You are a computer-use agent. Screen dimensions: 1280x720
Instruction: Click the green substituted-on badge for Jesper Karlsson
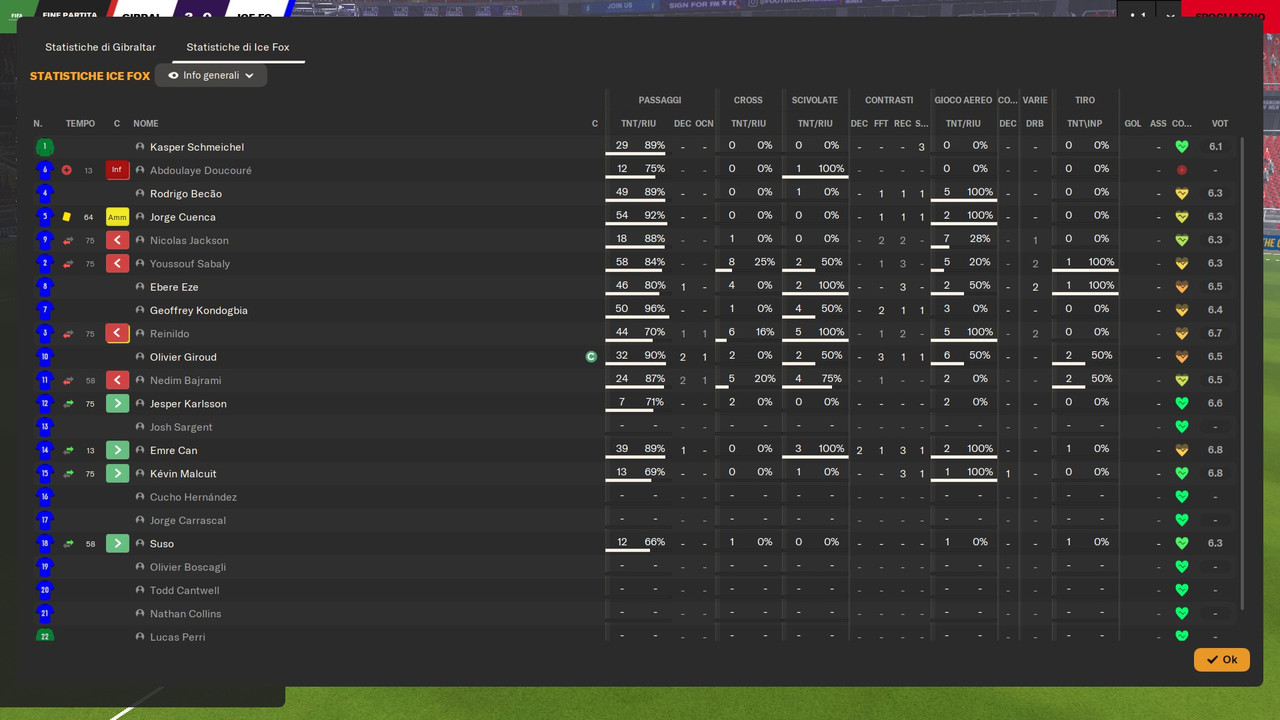[117, 404]
